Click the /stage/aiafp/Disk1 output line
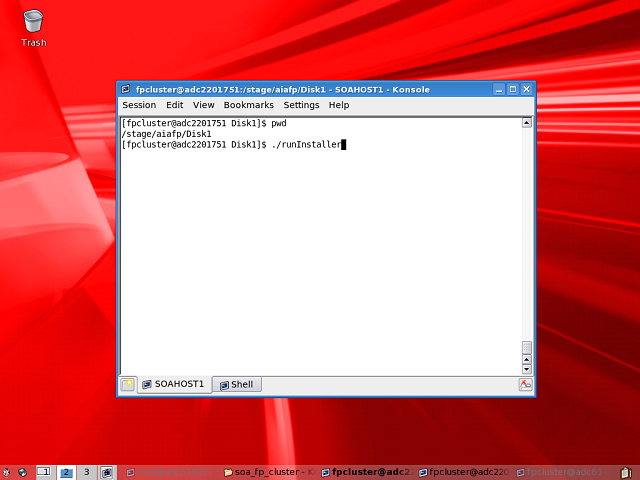Screen dimensions: 640x480 167,134
